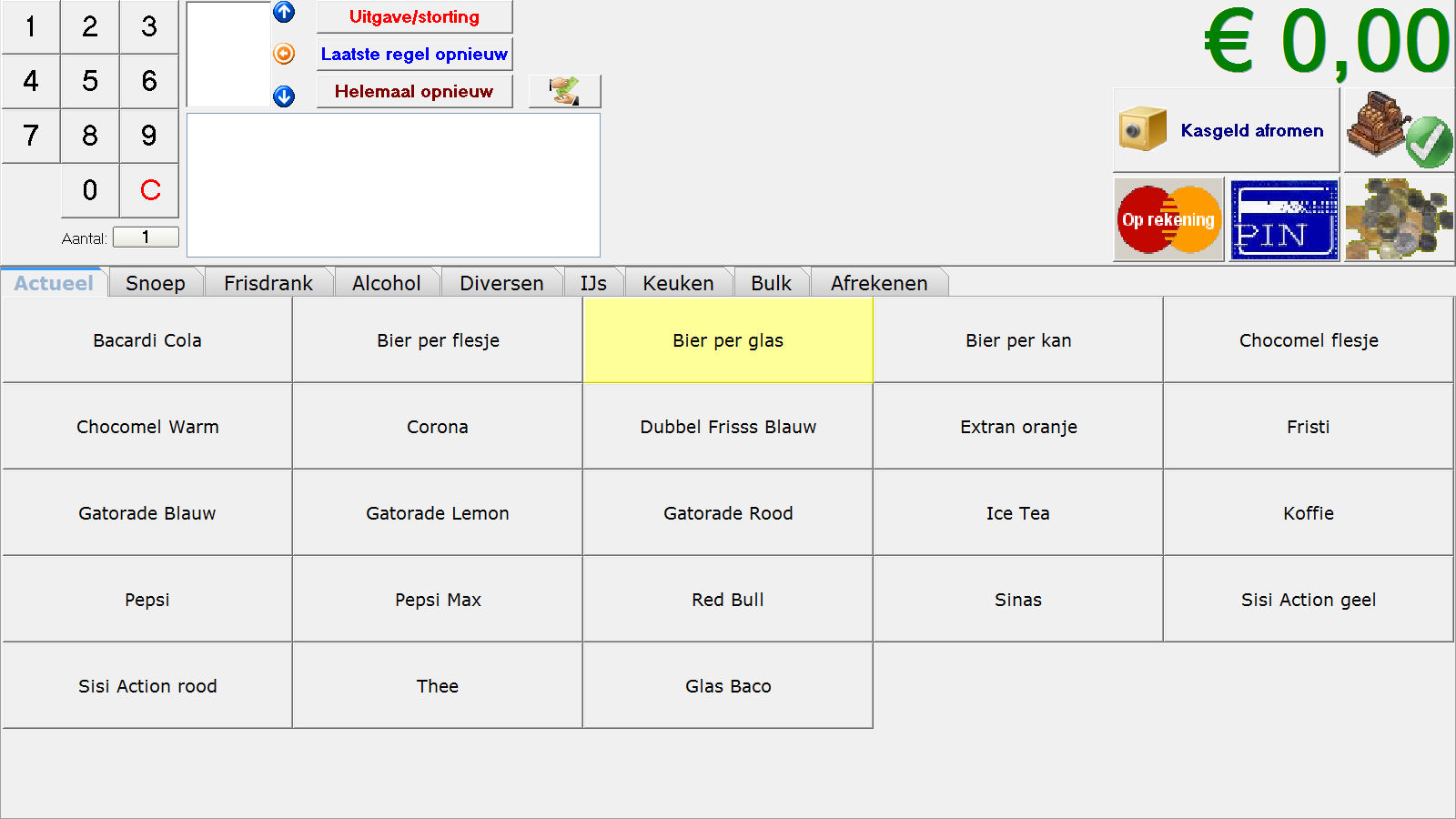Clear entry with red C key

click(x=149, y=190)
